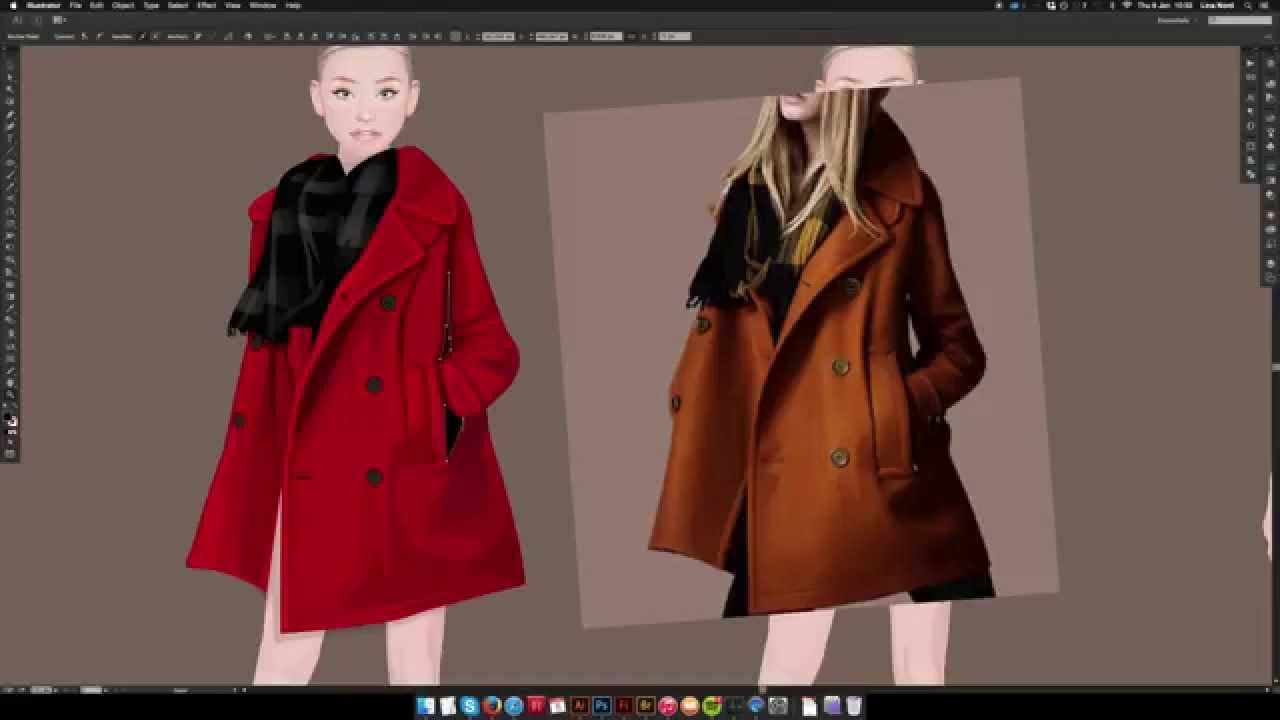Open Adobe Bridge from the Dock
This screenshot has width=1280, height=720.
[646, 706]
